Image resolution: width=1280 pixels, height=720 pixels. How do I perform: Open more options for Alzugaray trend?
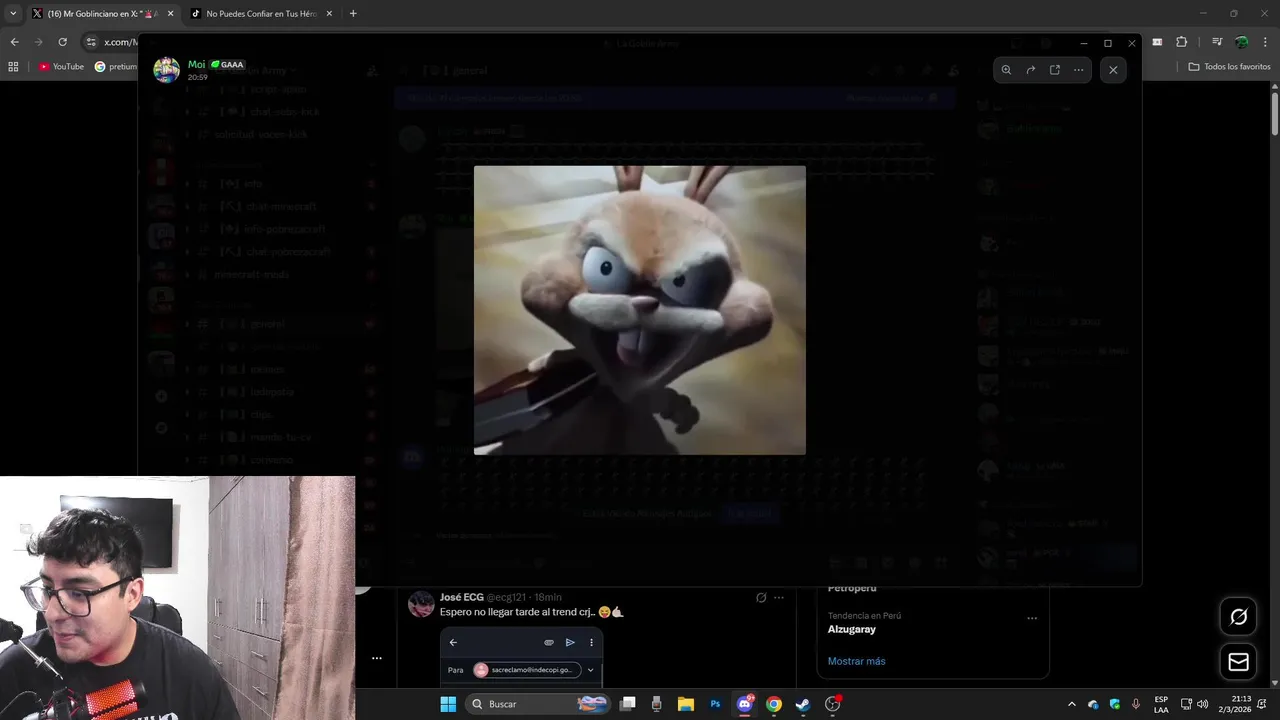click(x=1032, y=619)
